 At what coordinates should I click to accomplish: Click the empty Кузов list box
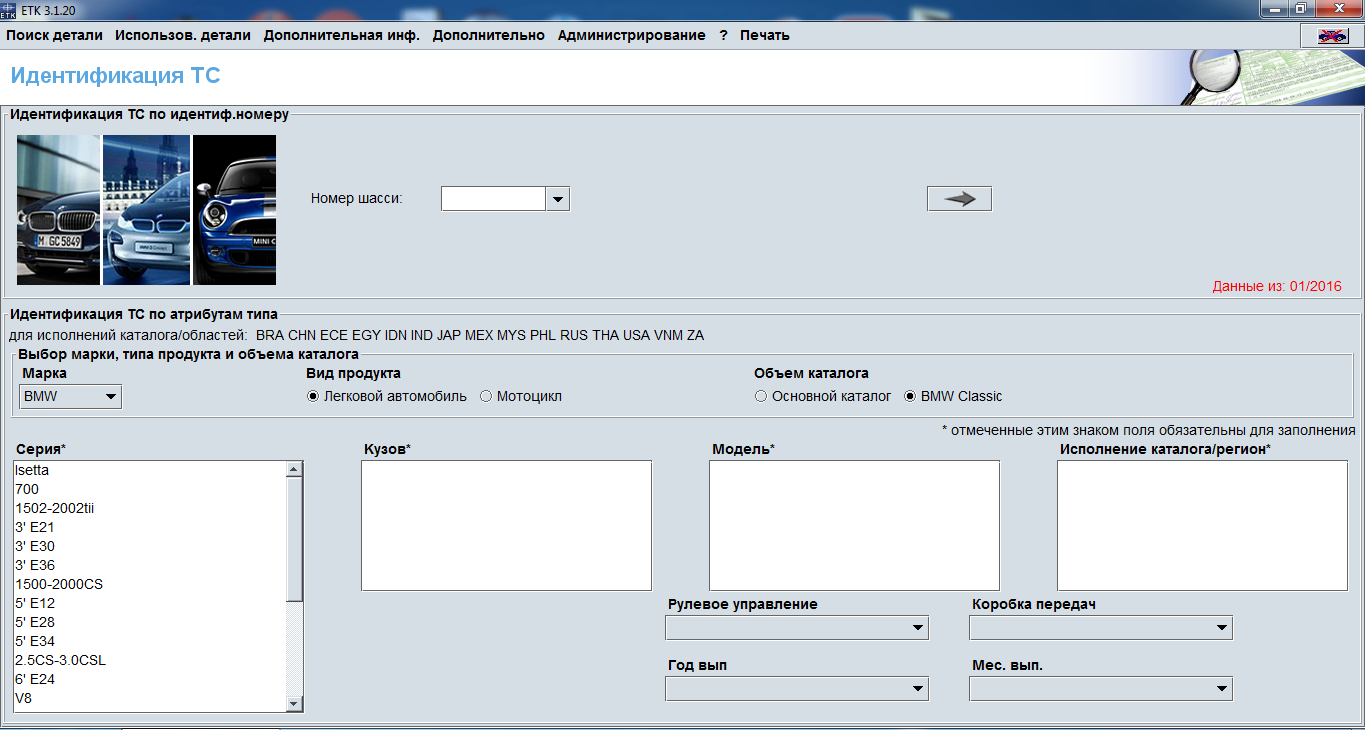point(506,526)
